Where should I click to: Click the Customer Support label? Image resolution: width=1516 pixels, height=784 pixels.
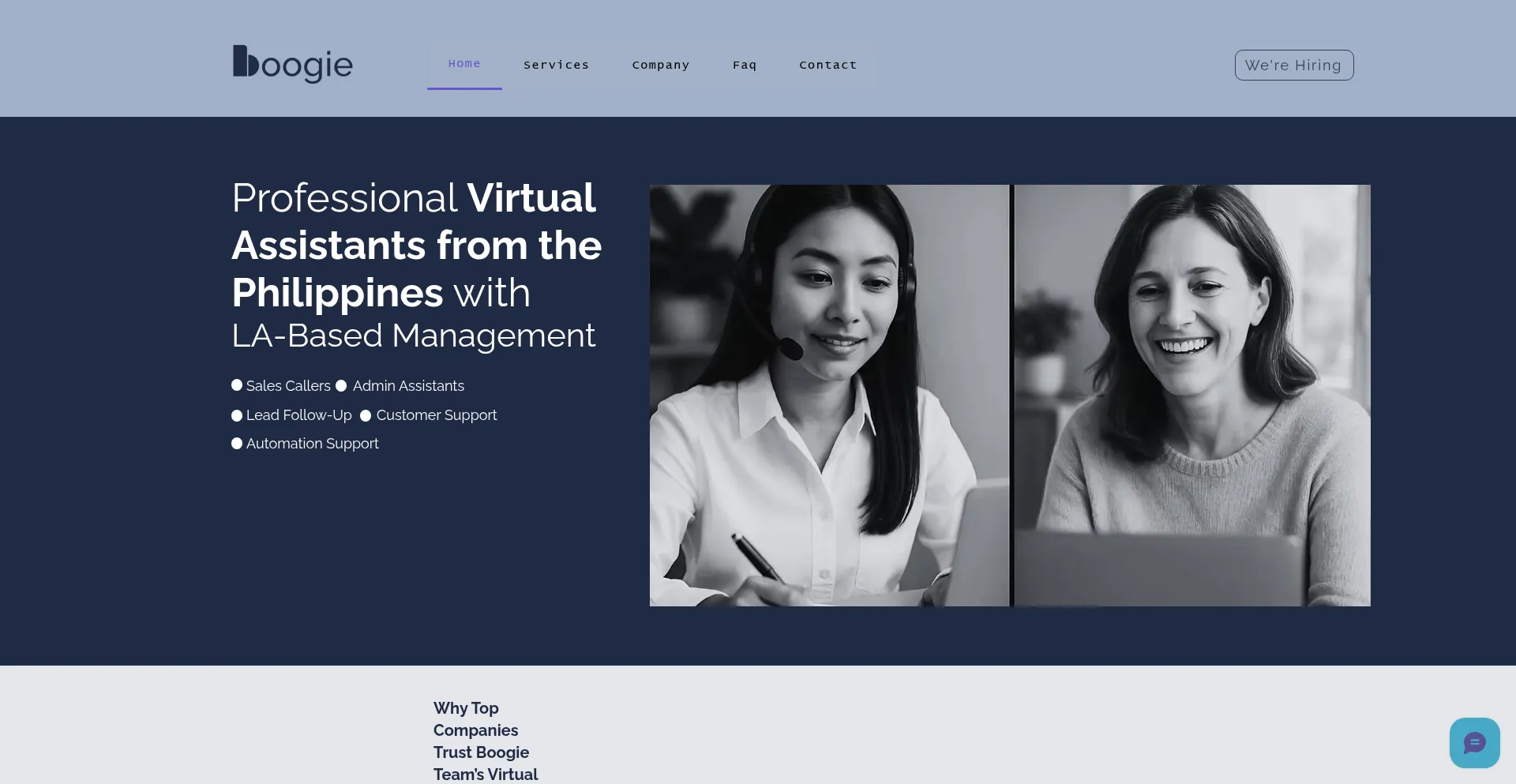pyautogui.click(x=437, y=415)
